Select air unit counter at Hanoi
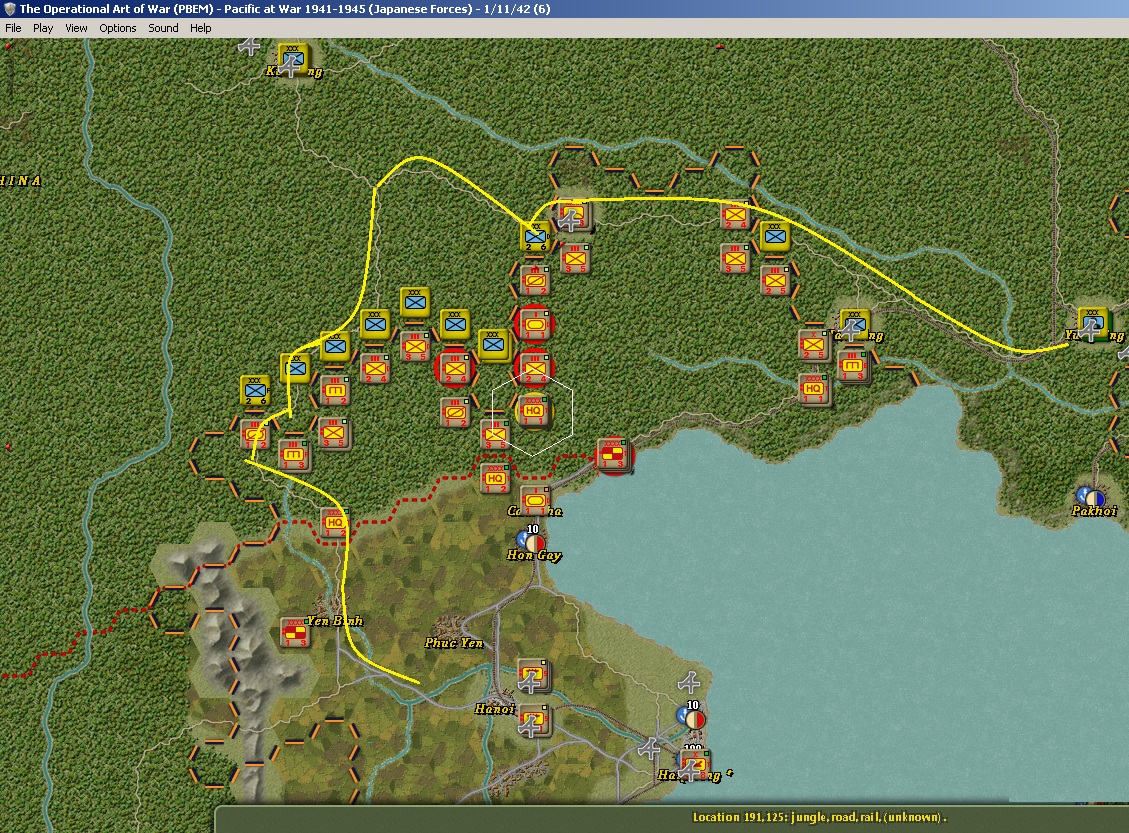Screen dimensions: 1129x833 [534, 721]
